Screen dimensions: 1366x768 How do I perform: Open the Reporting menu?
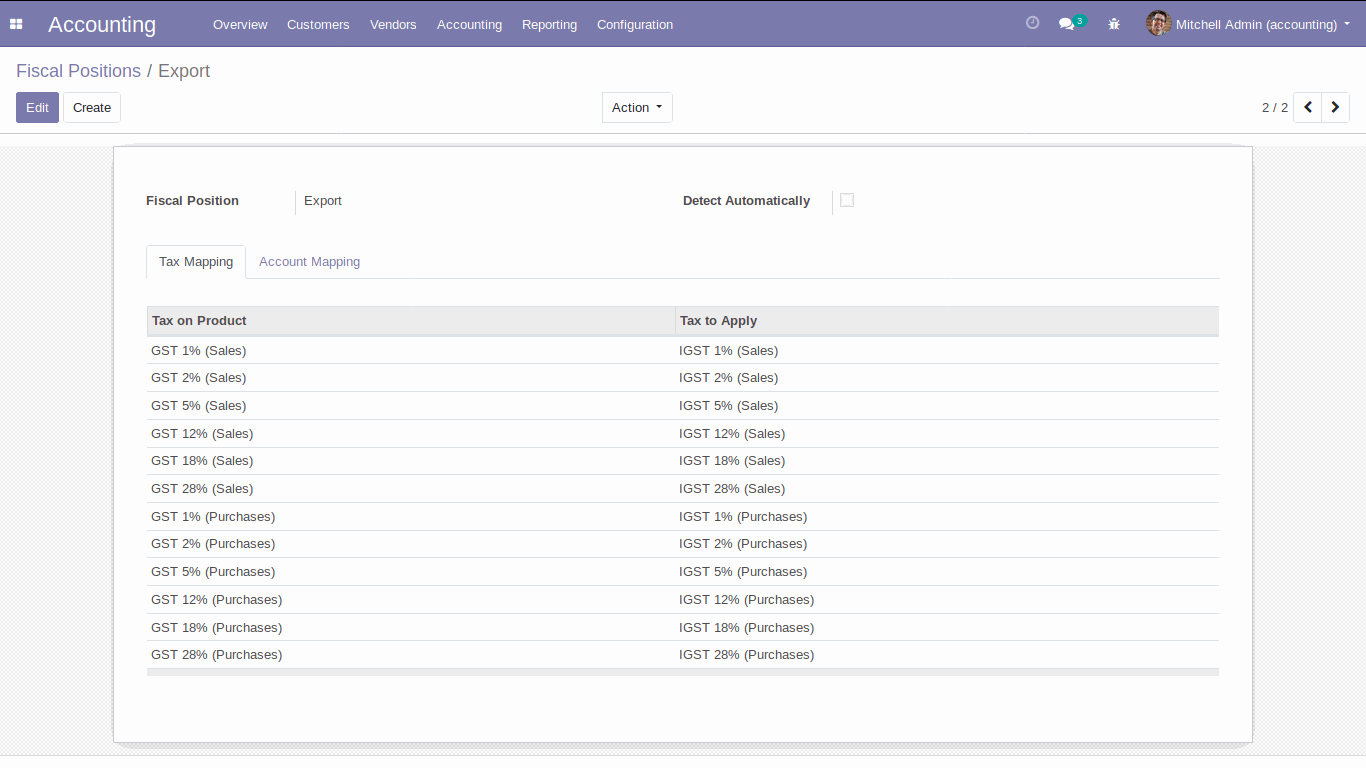point(549,24)
